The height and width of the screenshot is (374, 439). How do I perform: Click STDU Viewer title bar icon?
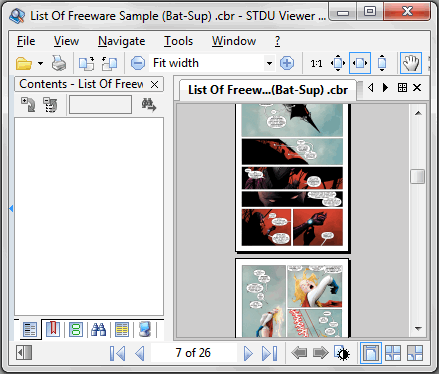(x=17, y=15)
